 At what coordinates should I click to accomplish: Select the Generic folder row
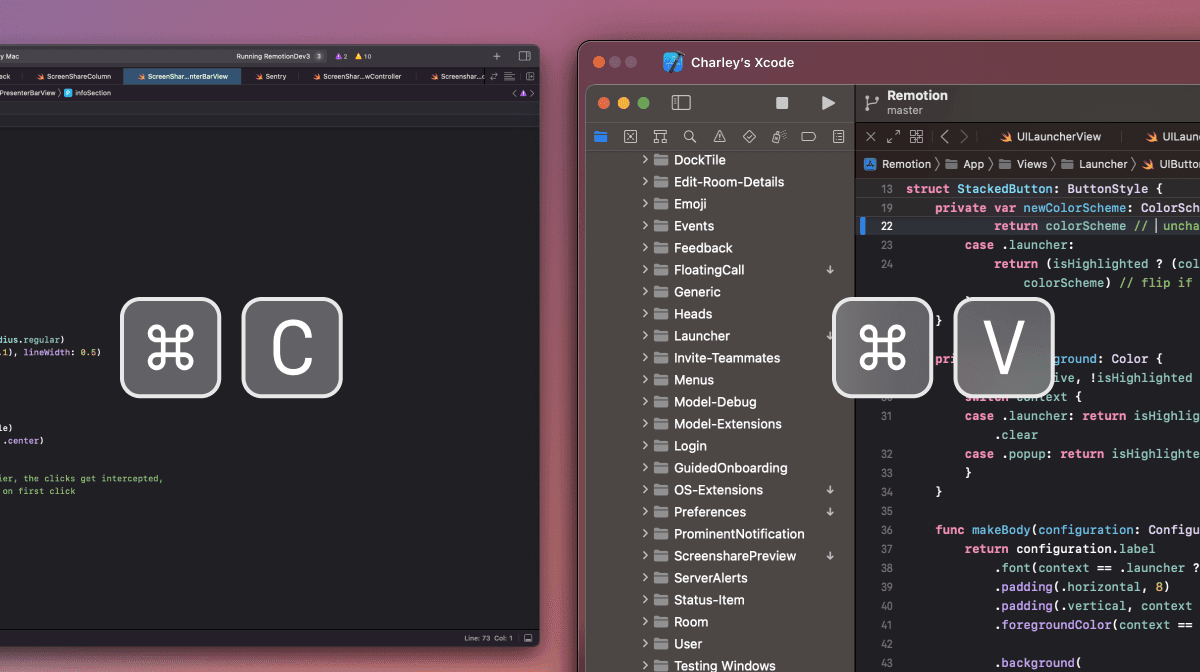point(720,292)
